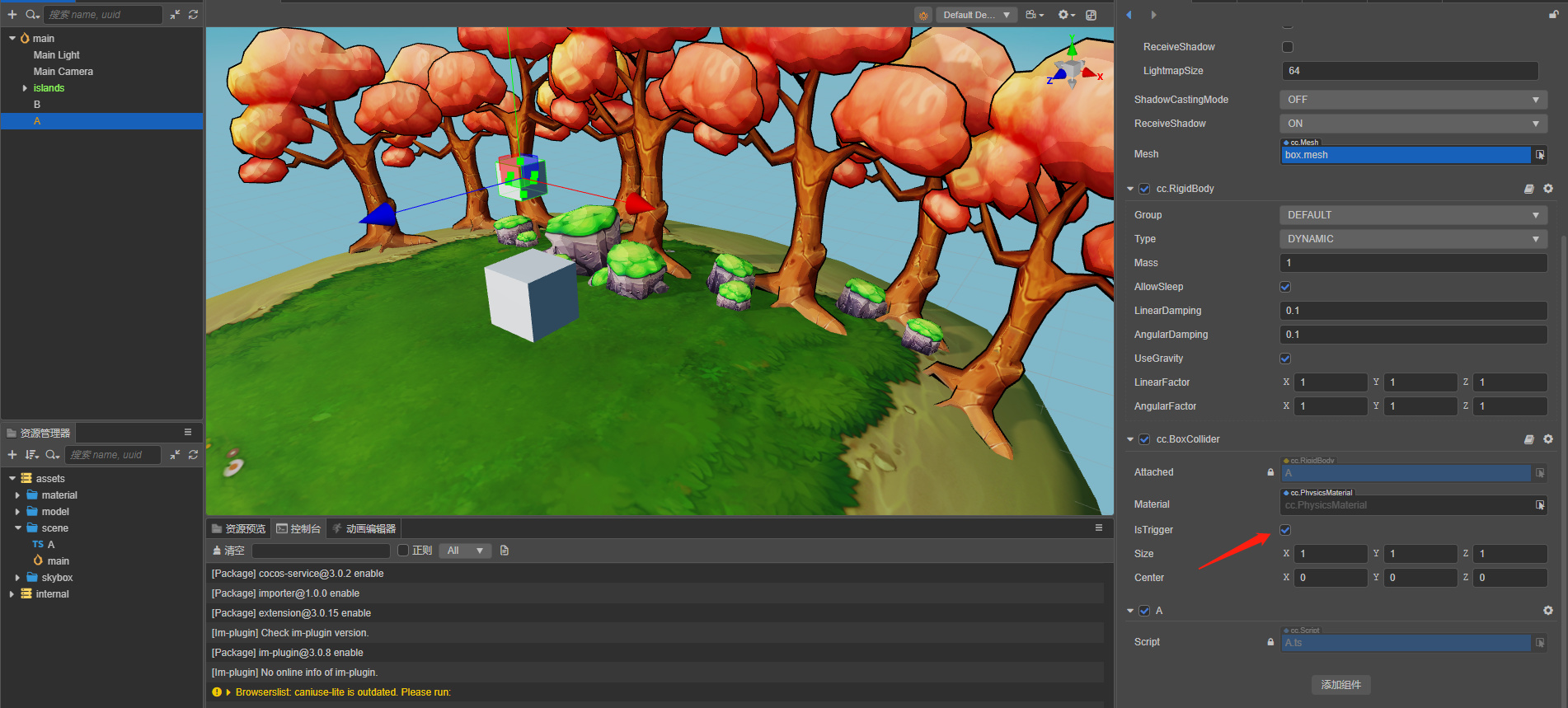Open scene gizmo settings gear
This screenshot has height=708, width=1568.
tap(1067, 15)
